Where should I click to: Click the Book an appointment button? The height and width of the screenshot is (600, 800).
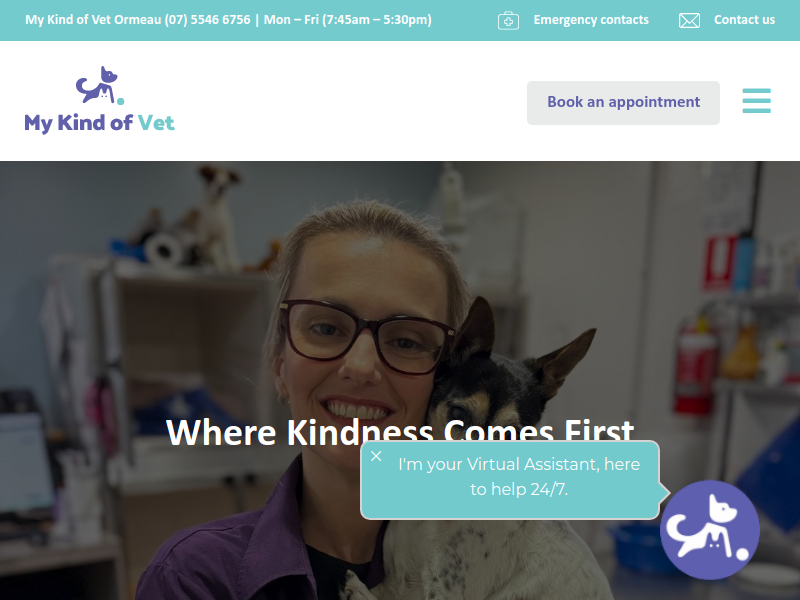point(623,103)
